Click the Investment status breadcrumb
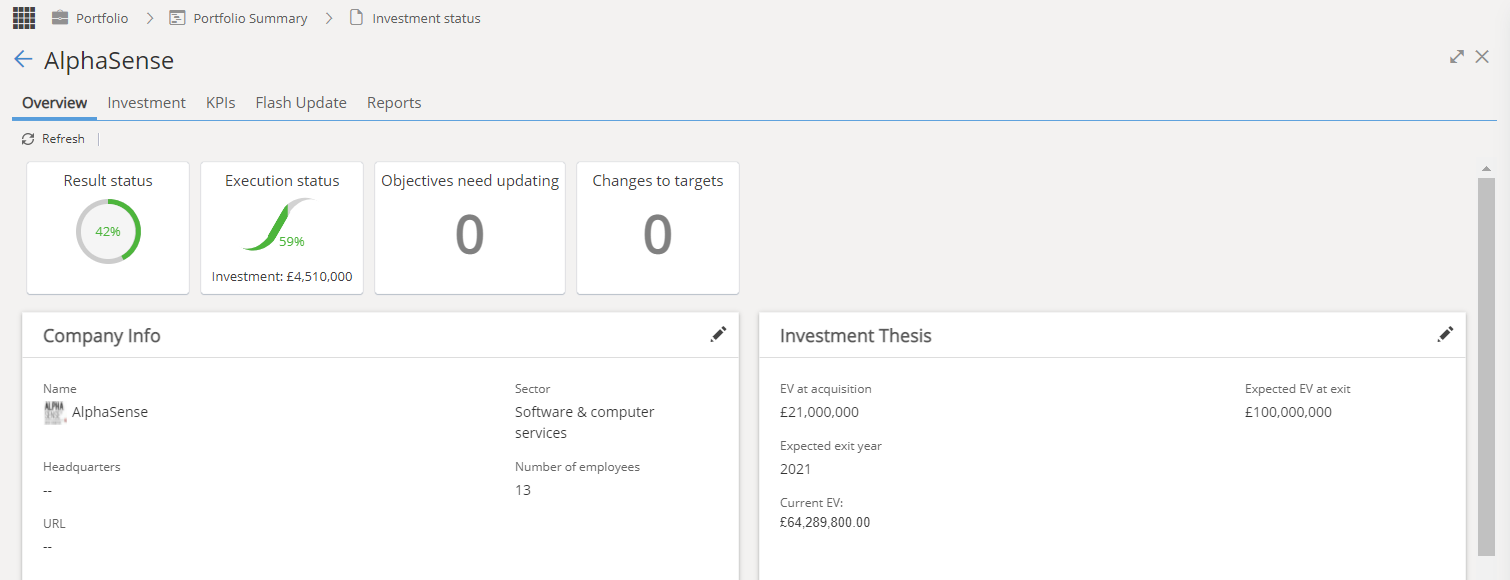The width and height of the screenshot is (1510, 580). pyautogui.click(x=426, y=18)
